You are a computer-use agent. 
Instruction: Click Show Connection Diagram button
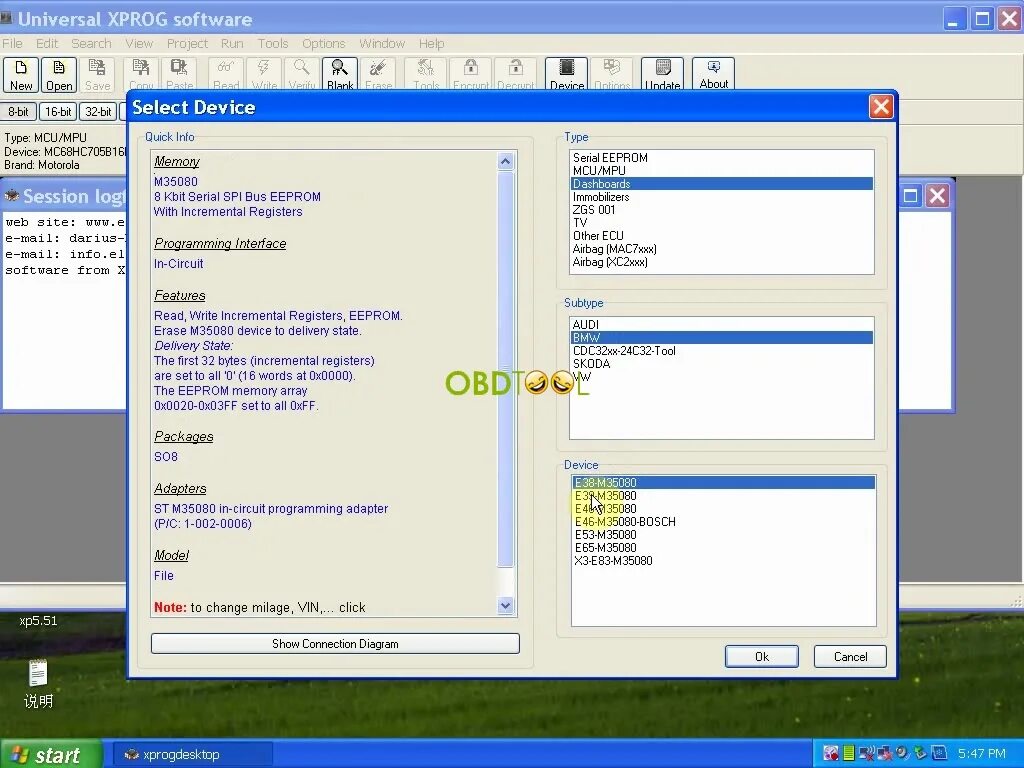[335, 643]
